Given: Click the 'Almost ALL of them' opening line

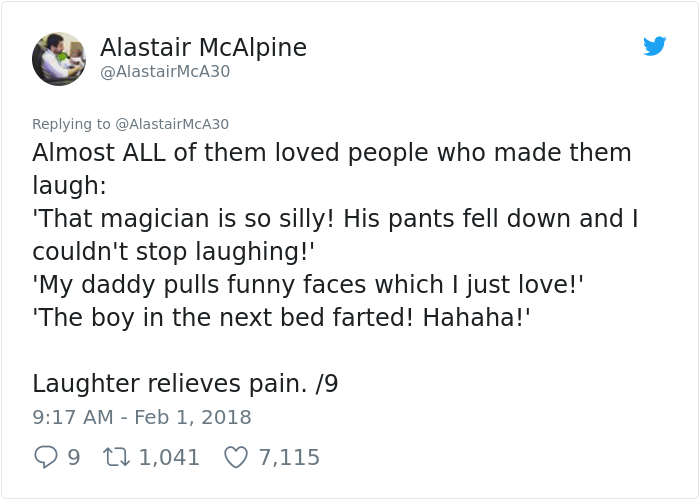Looking at the screenshot, I should 331,153.
